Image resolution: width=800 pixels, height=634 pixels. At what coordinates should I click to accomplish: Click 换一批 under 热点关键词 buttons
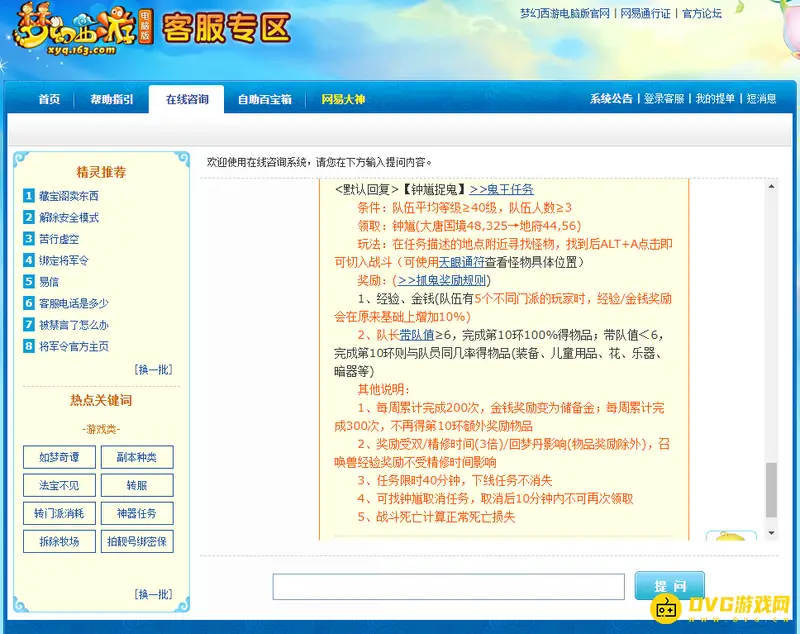coord(154,594)
